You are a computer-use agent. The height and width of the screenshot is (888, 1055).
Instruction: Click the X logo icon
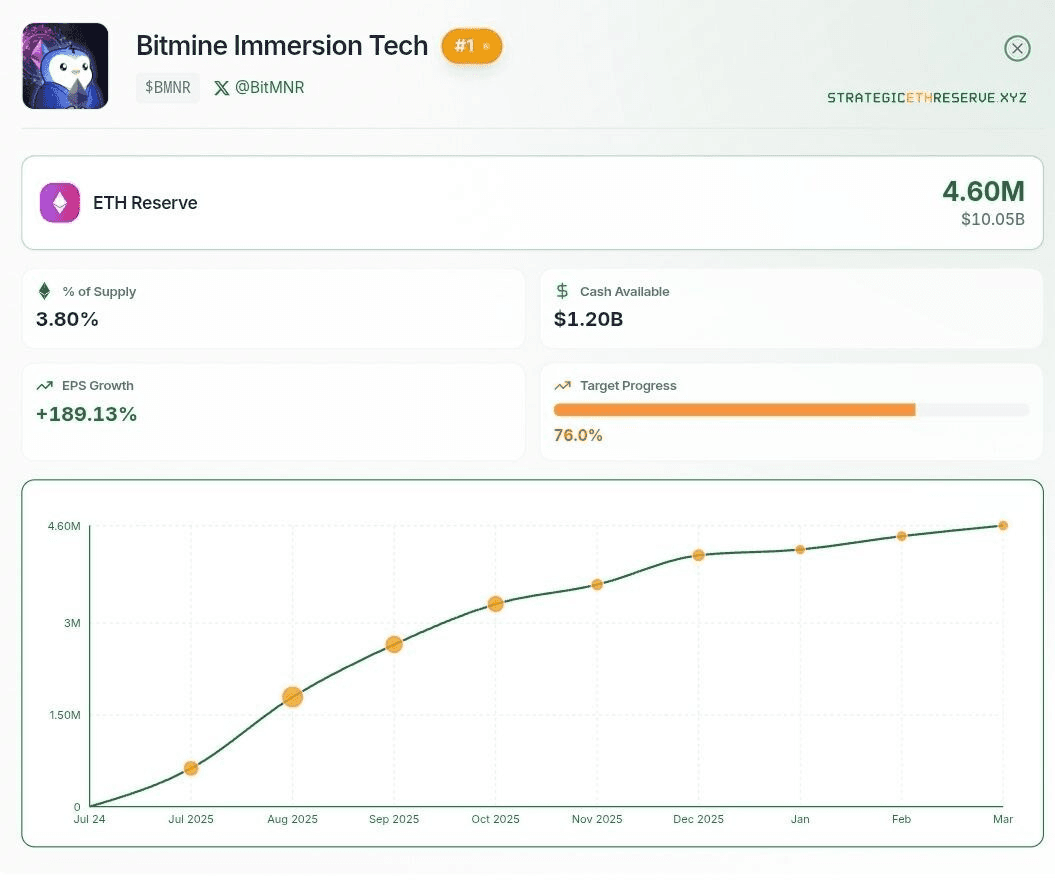(x=221, y=88)
